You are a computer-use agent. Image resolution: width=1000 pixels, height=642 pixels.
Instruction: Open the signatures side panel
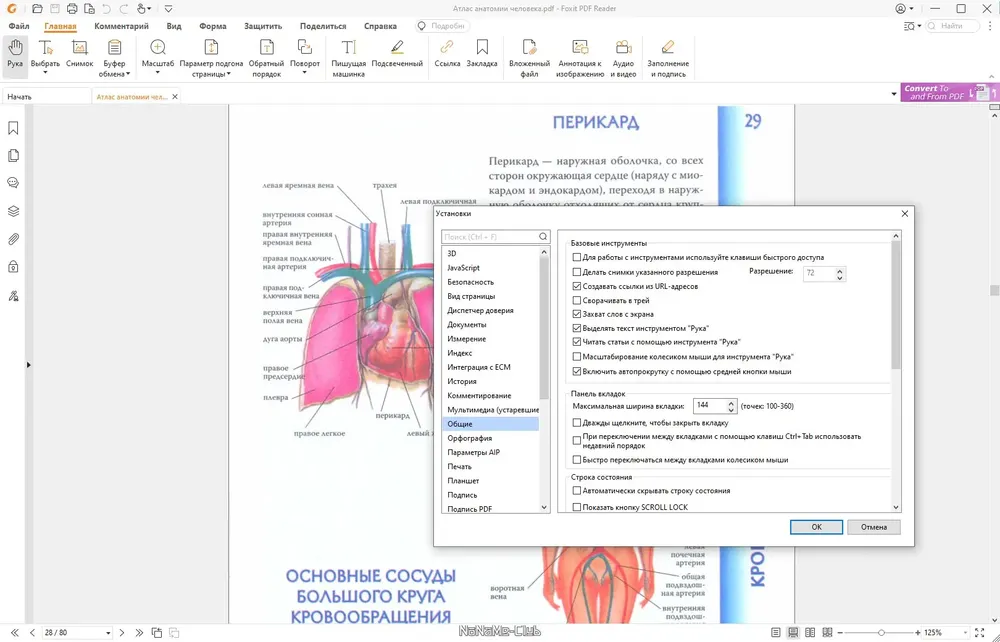point(13,295)
